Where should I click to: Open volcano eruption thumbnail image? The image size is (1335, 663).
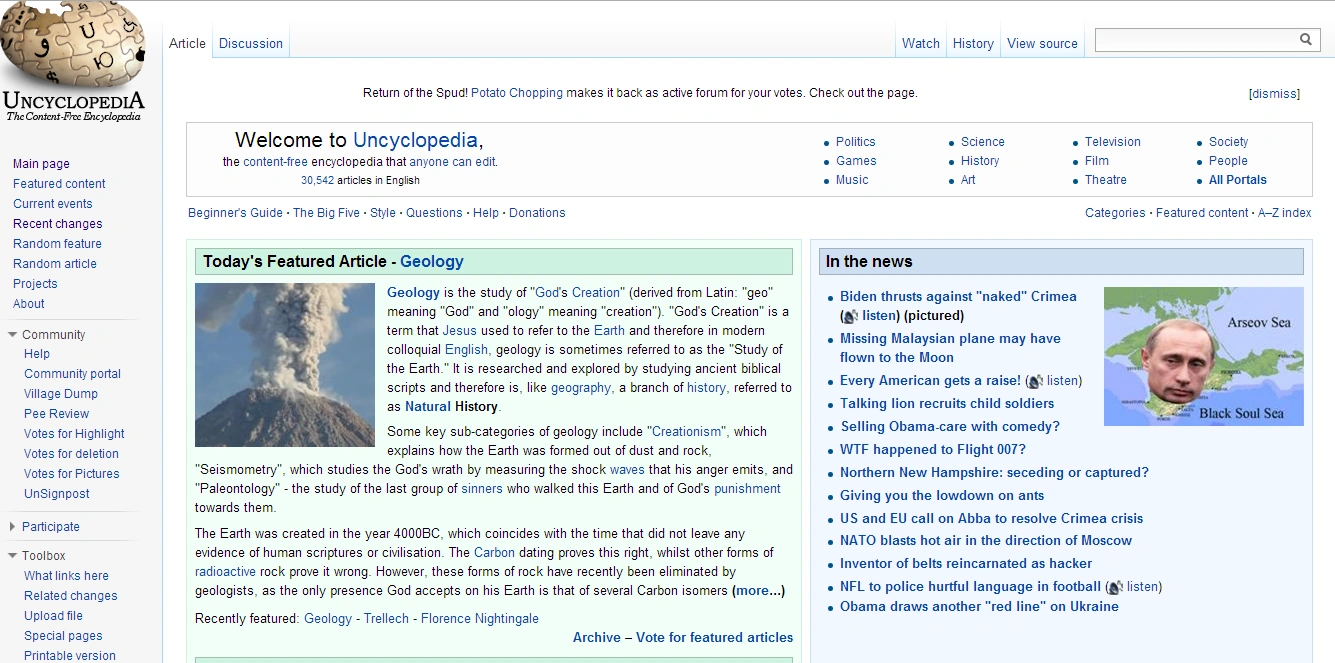[285, 365]
